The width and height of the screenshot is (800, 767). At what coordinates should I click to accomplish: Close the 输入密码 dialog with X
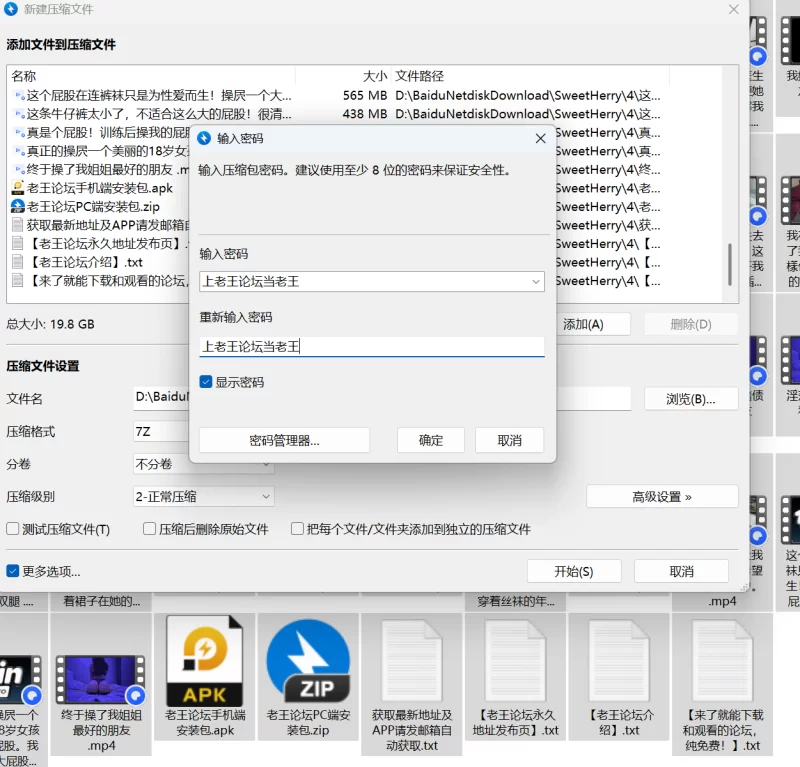click(540, 138)
